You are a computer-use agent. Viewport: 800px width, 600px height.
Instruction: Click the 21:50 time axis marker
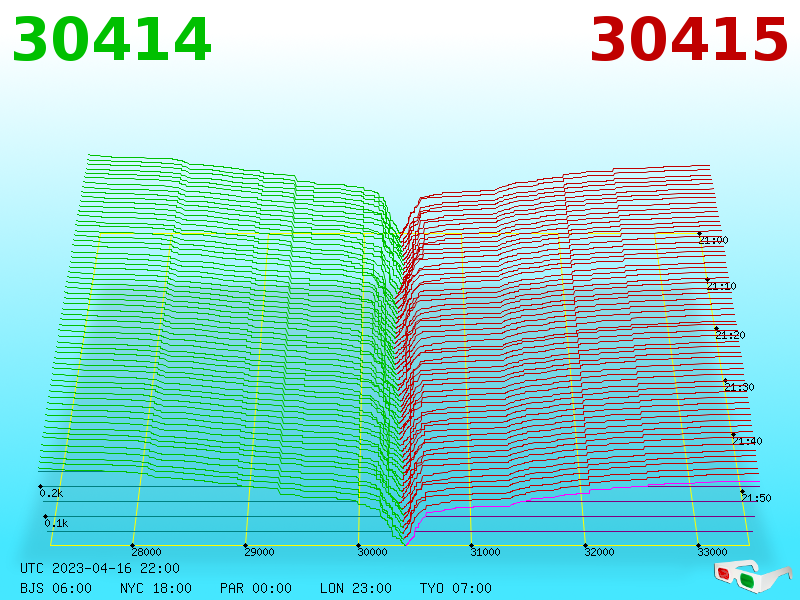pyautogui.click(x=756, y=497)
